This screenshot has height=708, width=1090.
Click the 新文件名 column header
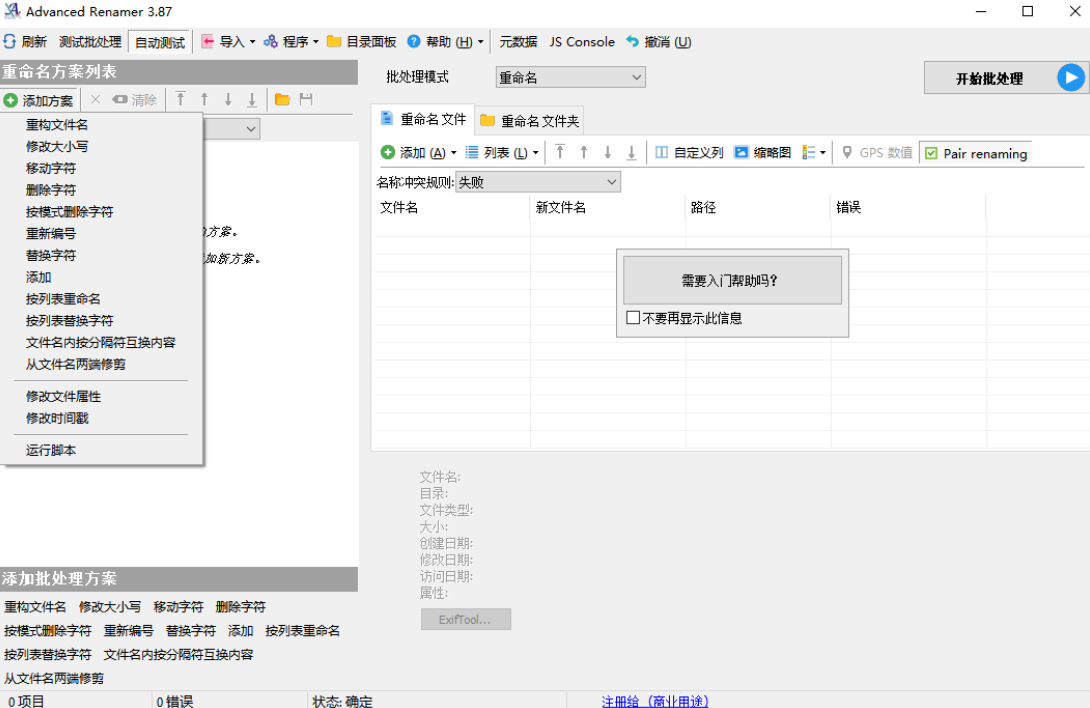coord(561,207)
